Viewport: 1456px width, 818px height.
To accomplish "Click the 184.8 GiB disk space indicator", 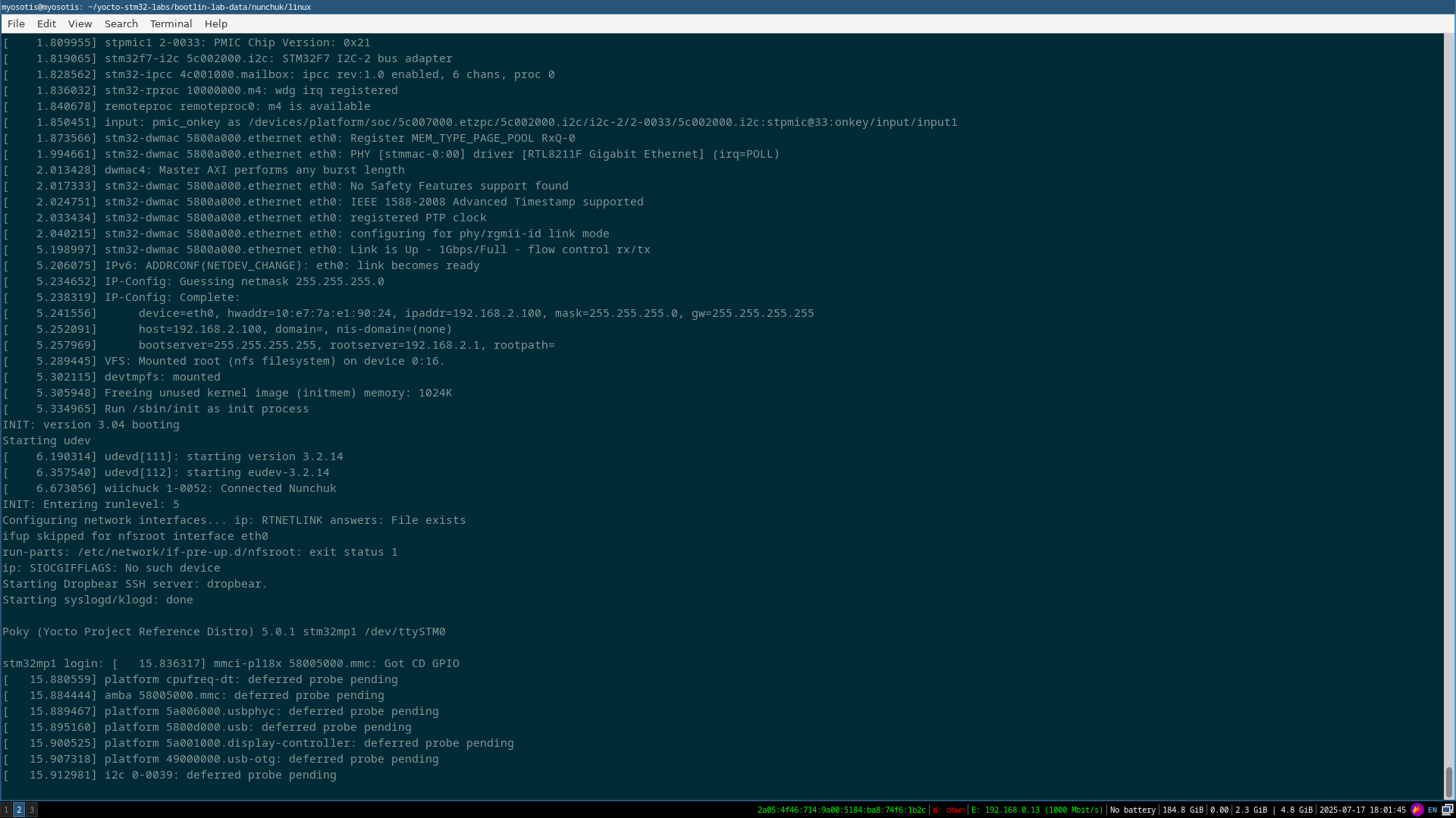I will pyautogui.click(x=1182, y=810).
